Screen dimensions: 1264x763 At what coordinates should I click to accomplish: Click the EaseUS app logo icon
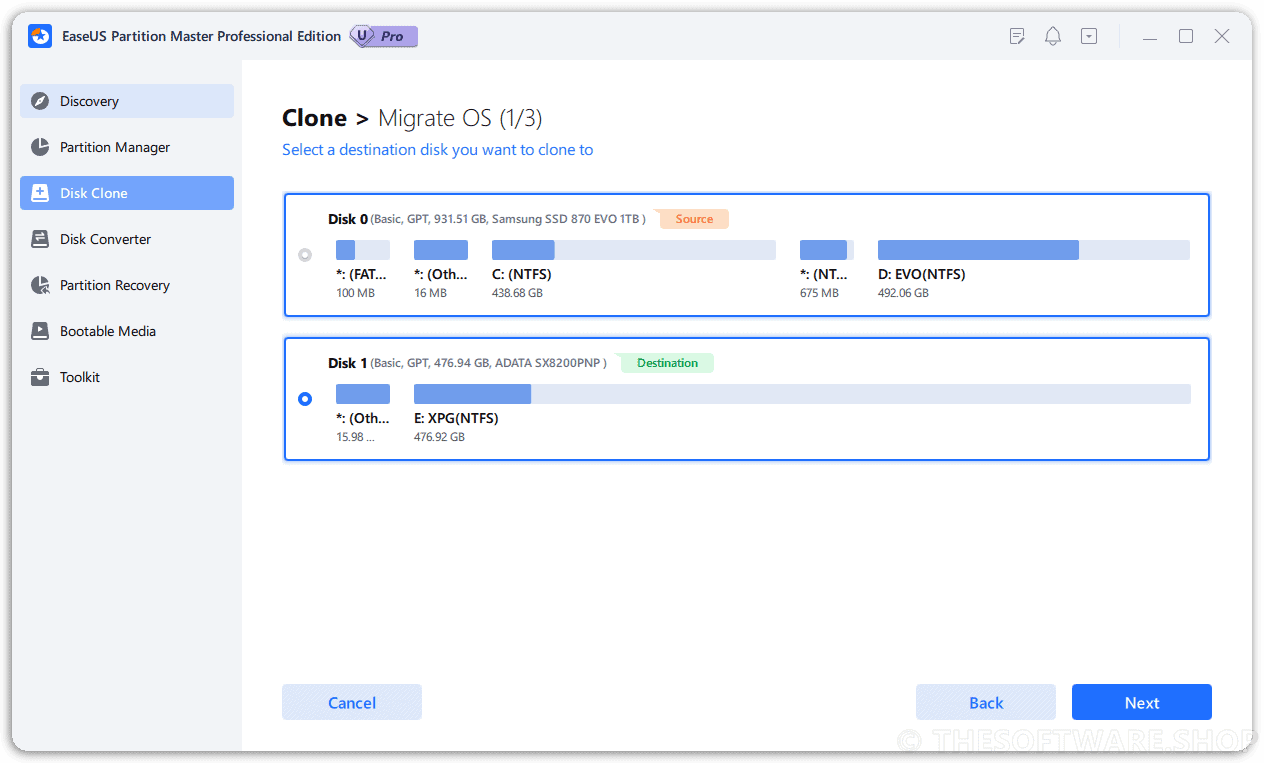pyautogui.click(x=40, y=36)
